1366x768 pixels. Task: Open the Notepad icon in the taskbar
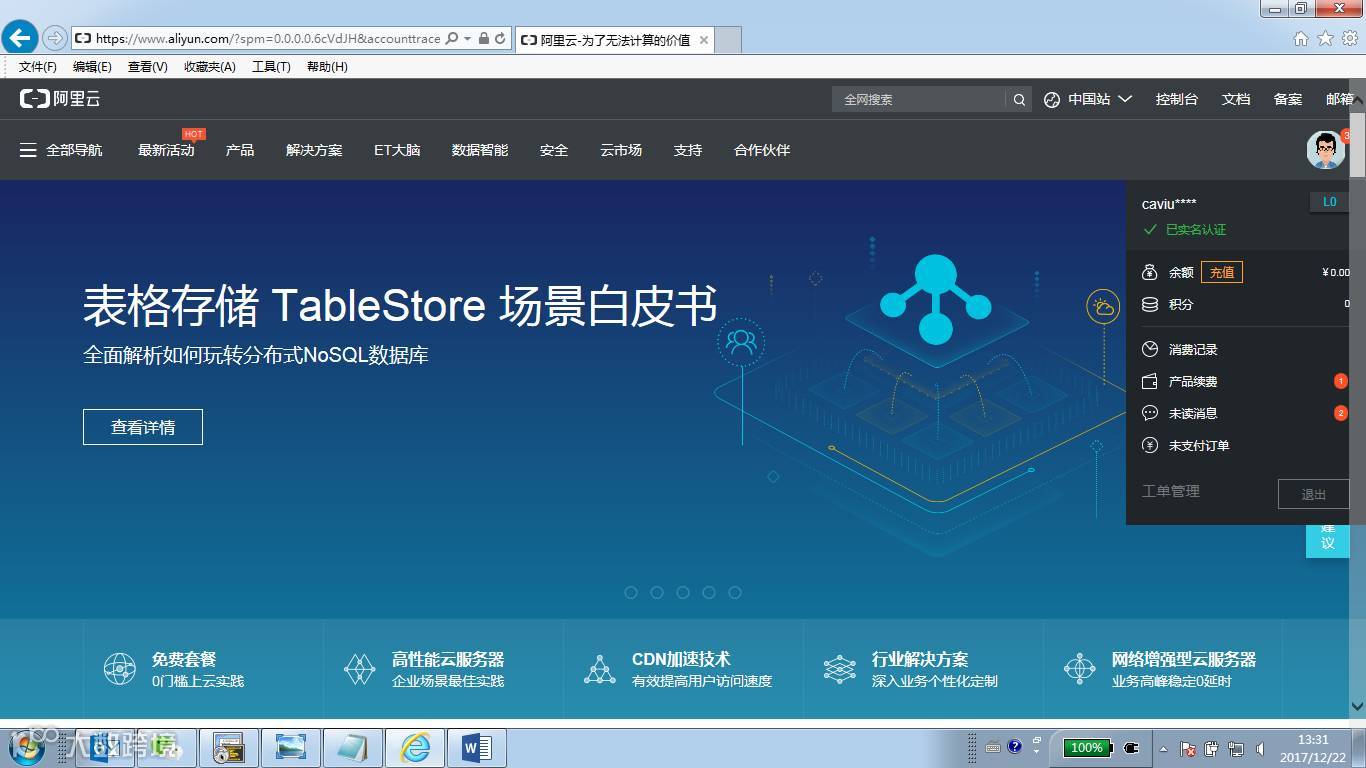[352, 748]
